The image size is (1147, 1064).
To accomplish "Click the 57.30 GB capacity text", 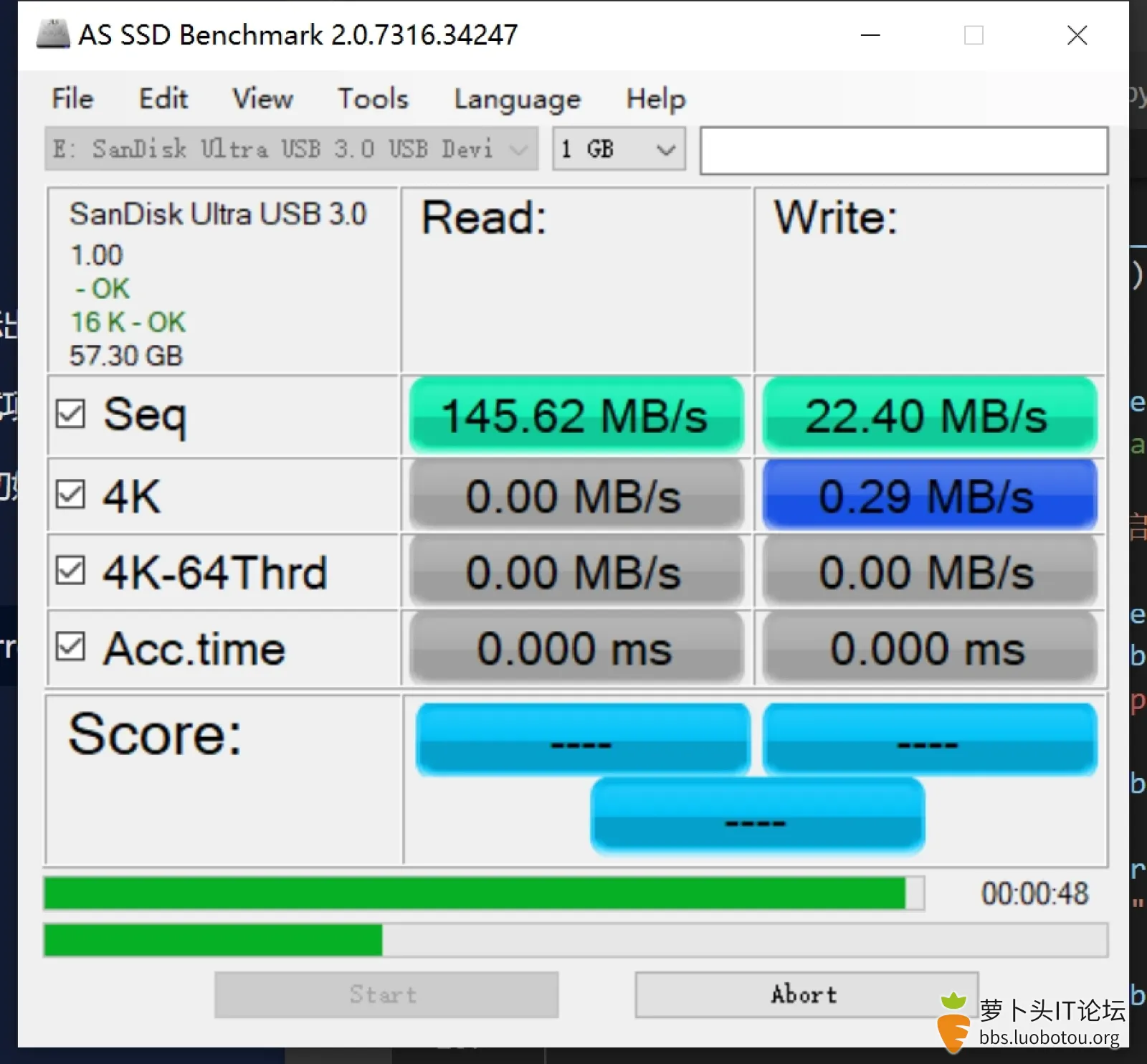I will pyautogui.click(x=126, y=356).
